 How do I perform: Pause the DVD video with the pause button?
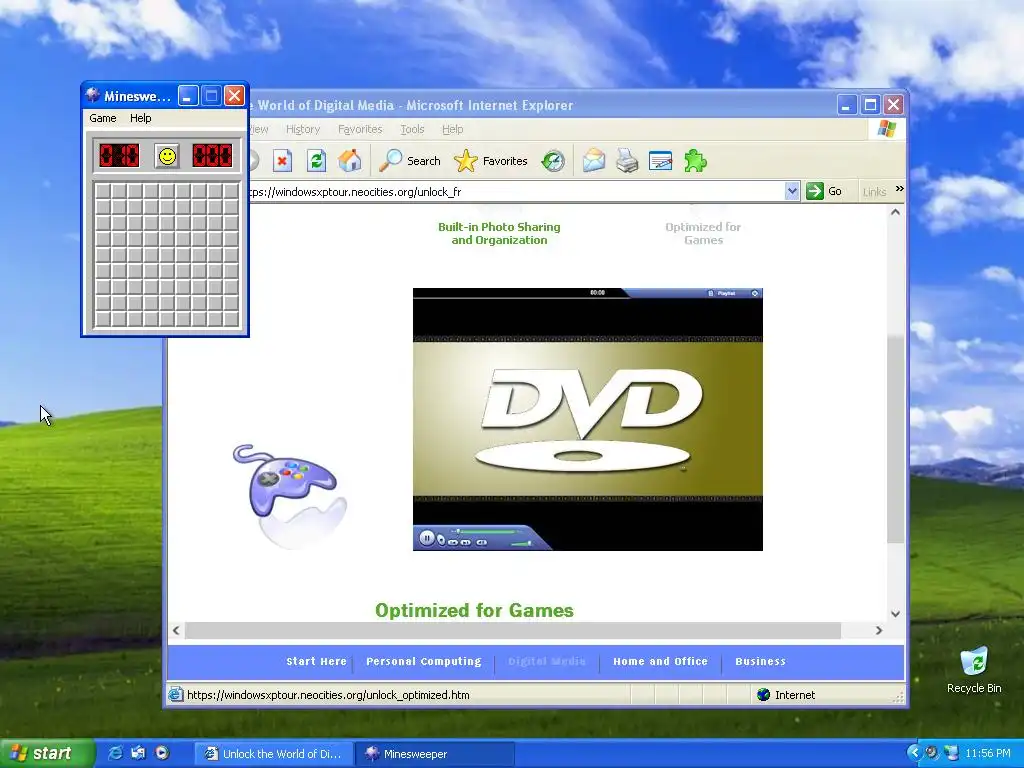tap(426, 538)
